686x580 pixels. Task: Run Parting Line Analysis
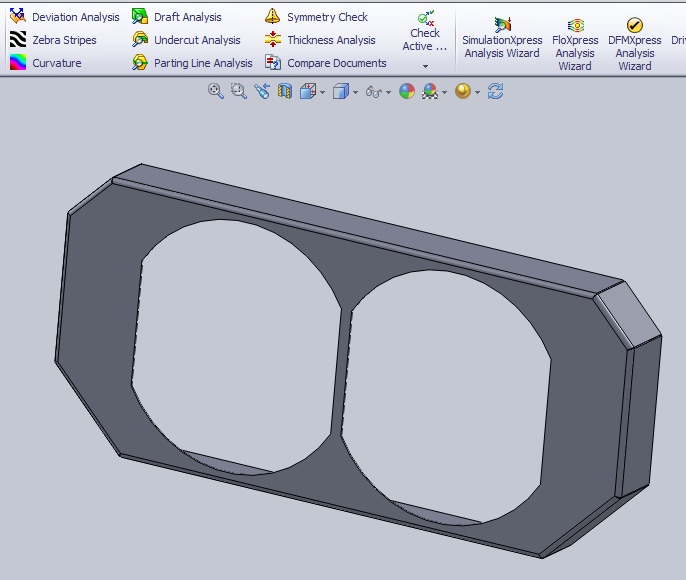point(192,63)
